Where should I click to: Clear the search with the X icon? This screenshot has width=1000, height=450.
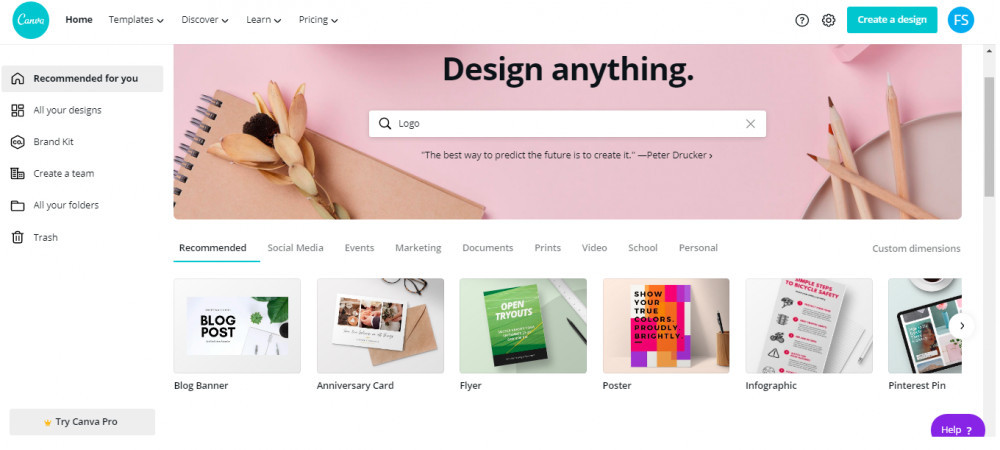(751, 124)
